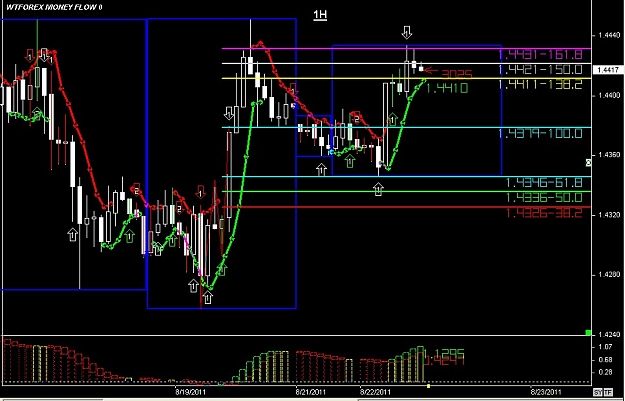The height and width of the screenshot is (401, 625).
Task: Select the 1.4336-50.0 Fibonacci label
Action: click(544, 197)
